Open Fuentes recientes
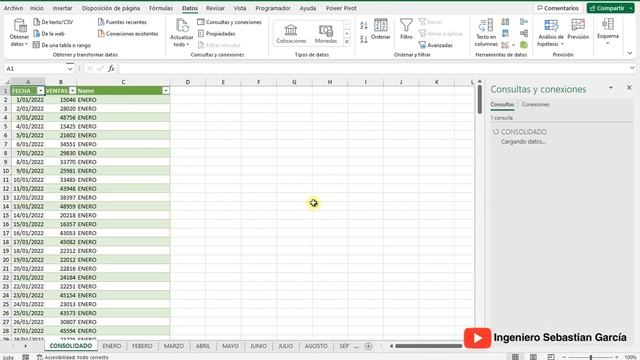Screen dimensions: 640x360 pyautogui.click(x=122, y=22)
